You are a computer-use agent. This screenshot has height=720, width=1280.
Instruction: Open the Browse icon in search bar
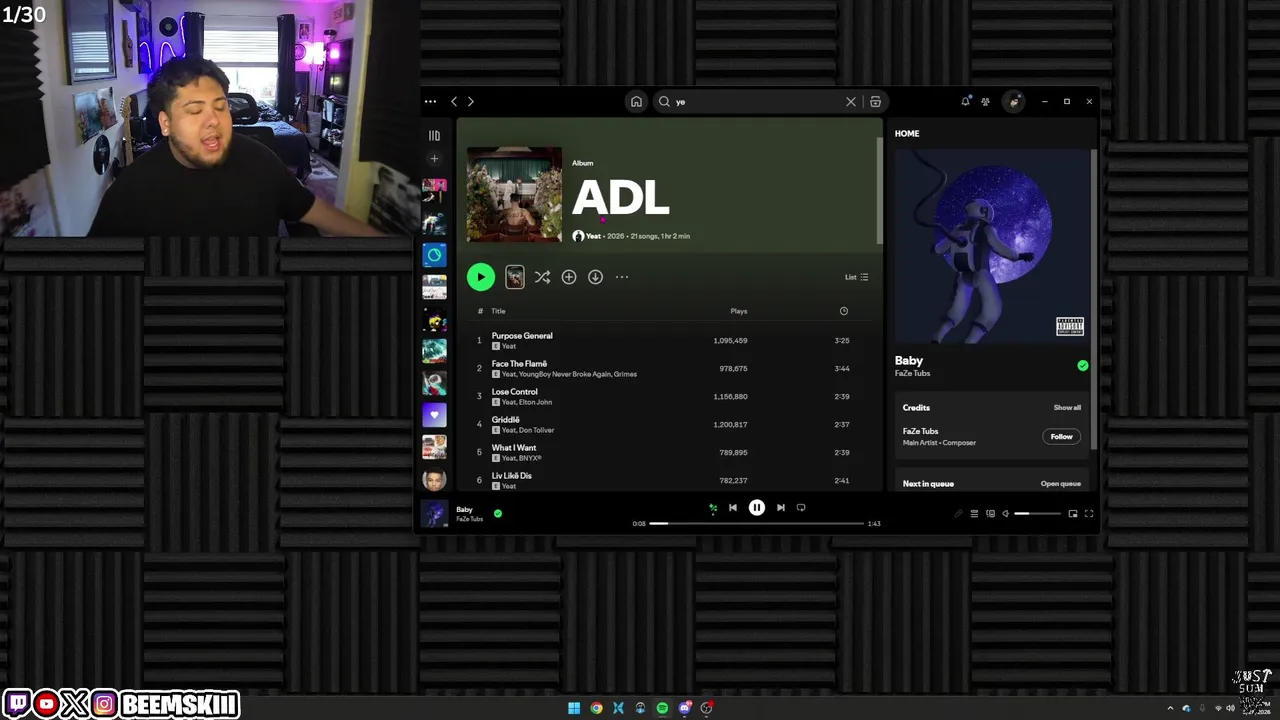point(875,101)
